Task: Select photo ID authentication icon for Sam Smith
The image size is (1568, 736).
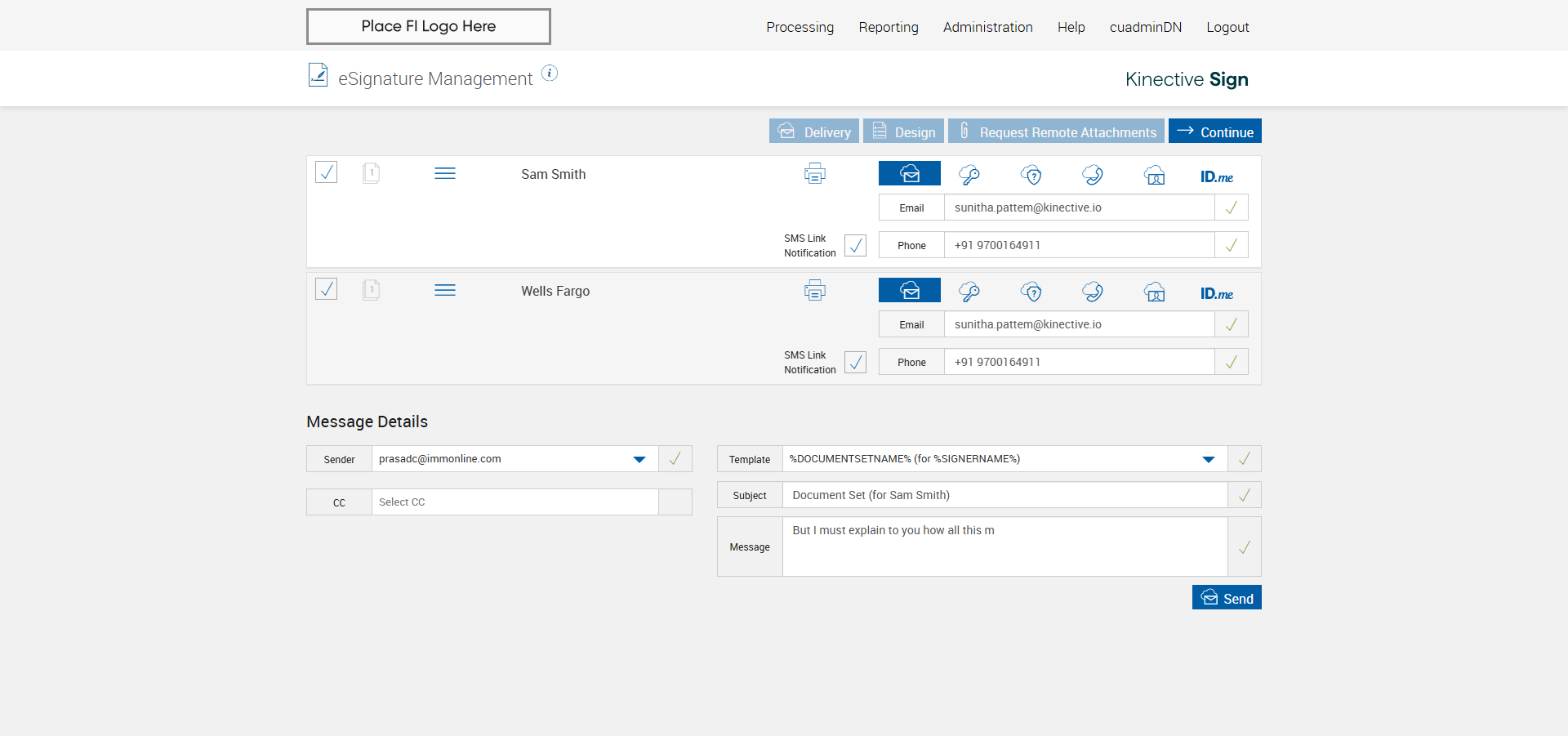Action: coord(1155,175)
